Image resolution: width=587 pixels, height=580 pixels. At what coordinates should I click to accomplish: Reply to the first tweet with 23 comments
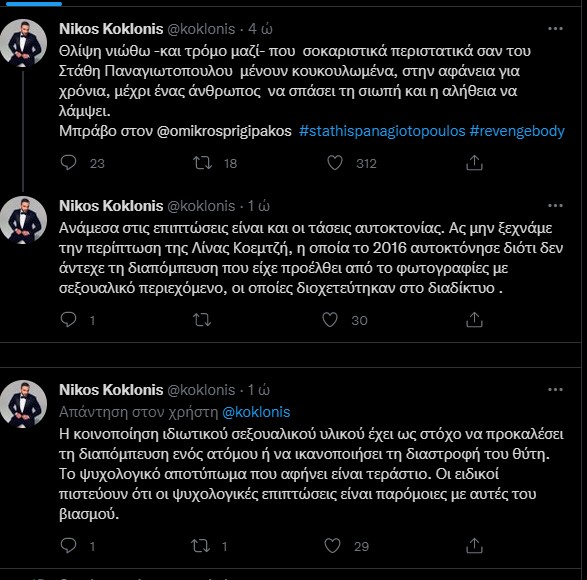pos(68,163)
